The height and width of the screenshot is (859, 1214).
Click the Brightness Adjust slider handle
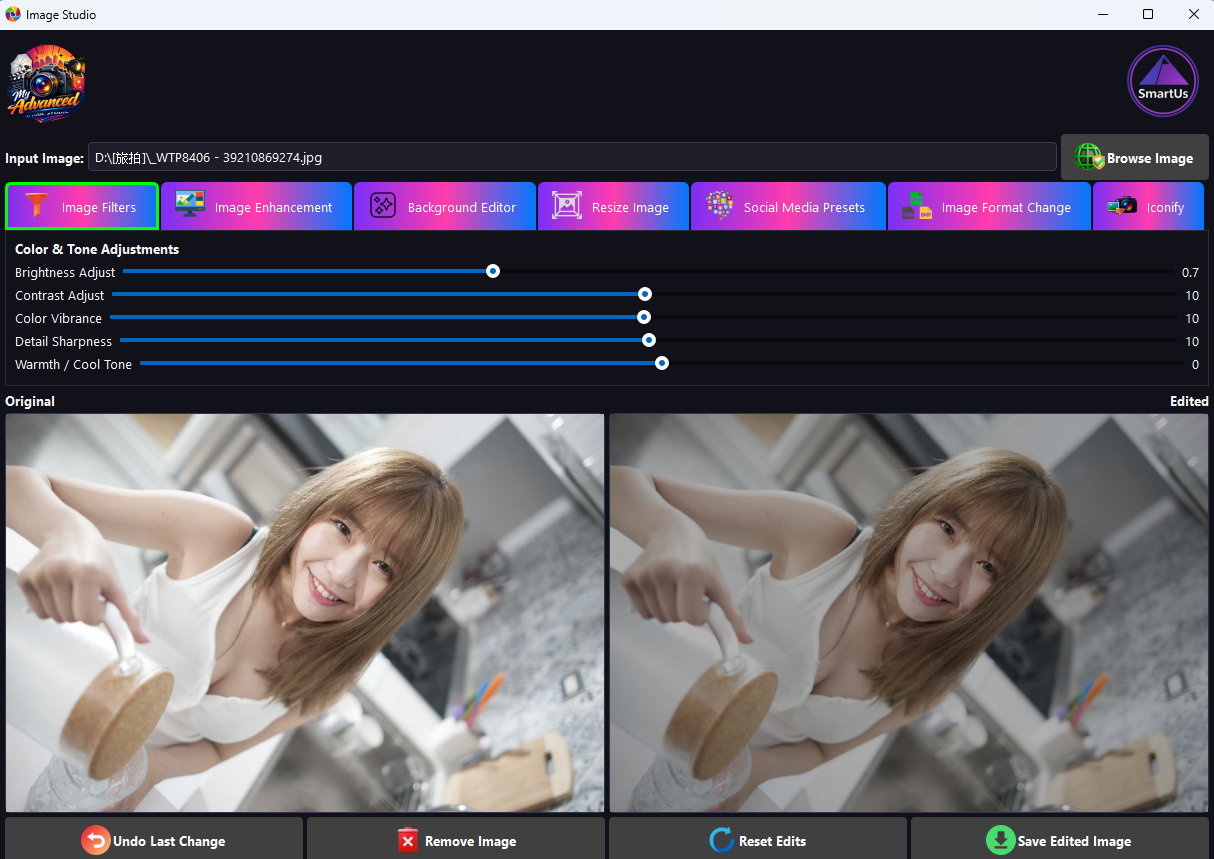(493, 271)
